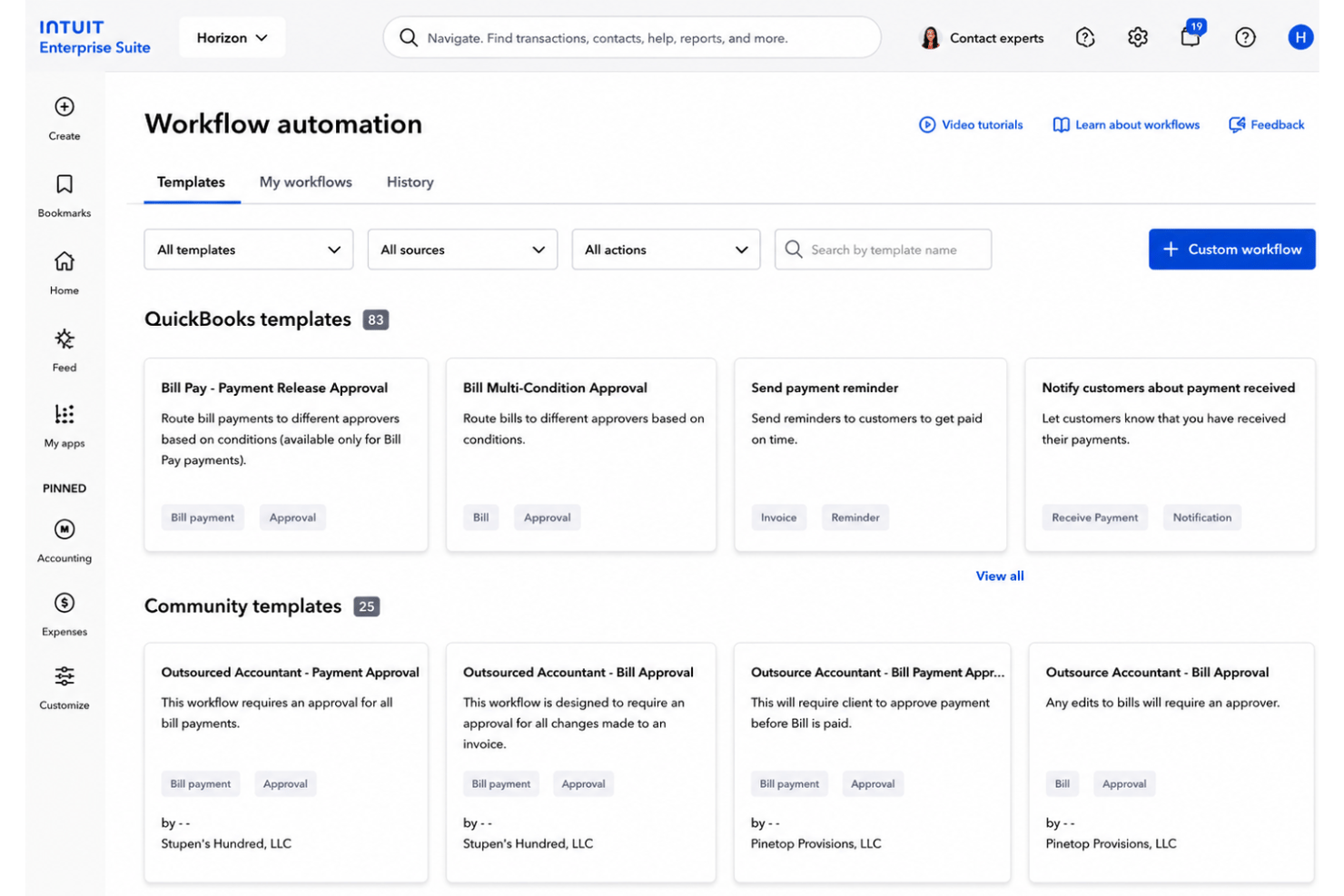Open the H profile avatar
This screenshot has width=1344, height=896.
pyautogui.click(x=1300, y=37)
